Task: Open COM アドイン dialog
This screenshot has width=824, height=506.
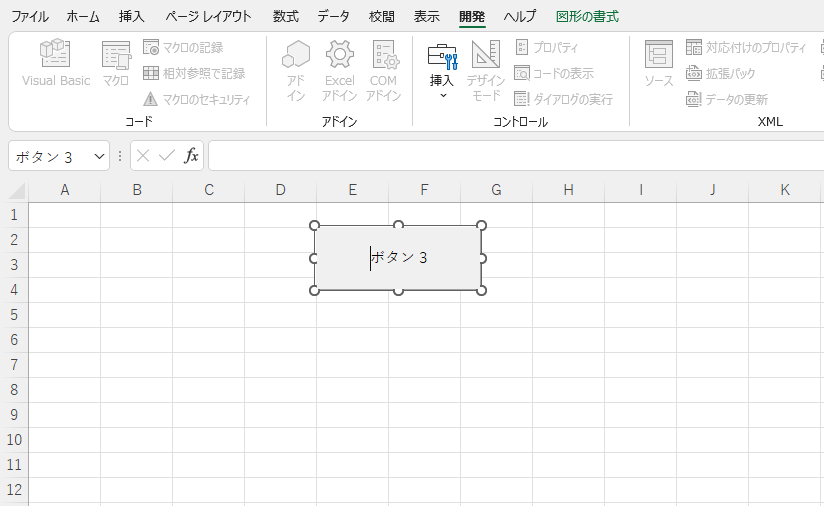Action: pyautogui.click(x=383, y=70)
